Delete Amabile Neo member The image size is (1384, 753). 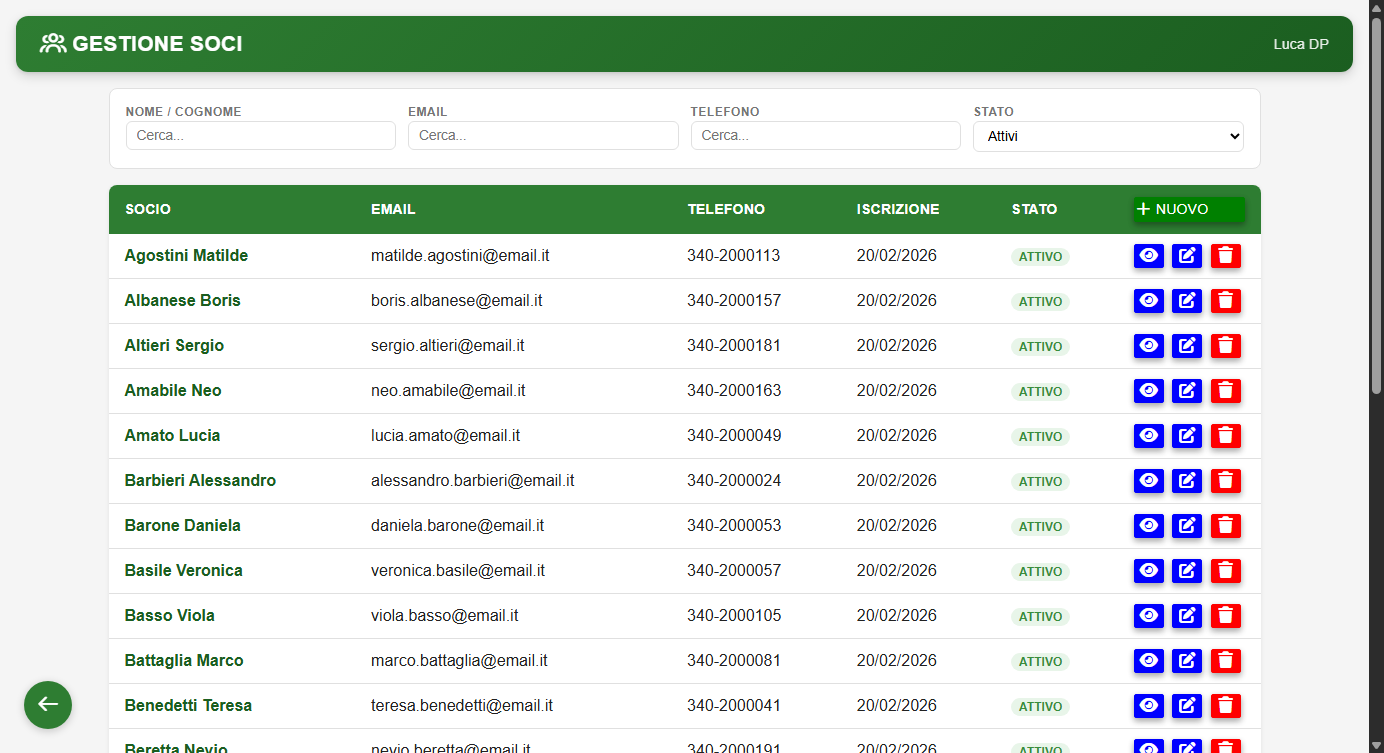(x=1226, y=391)
